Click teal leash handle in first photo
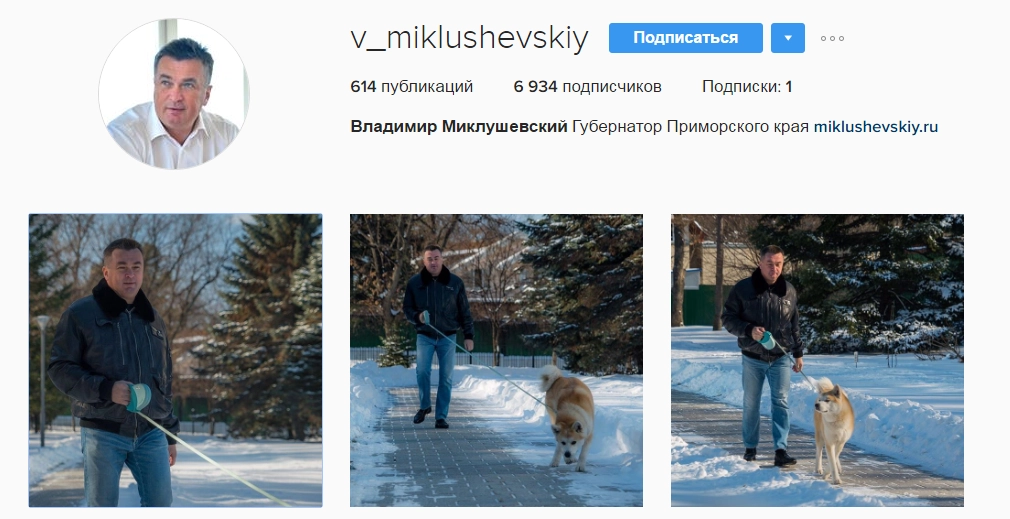 click(x=138, y=397)
